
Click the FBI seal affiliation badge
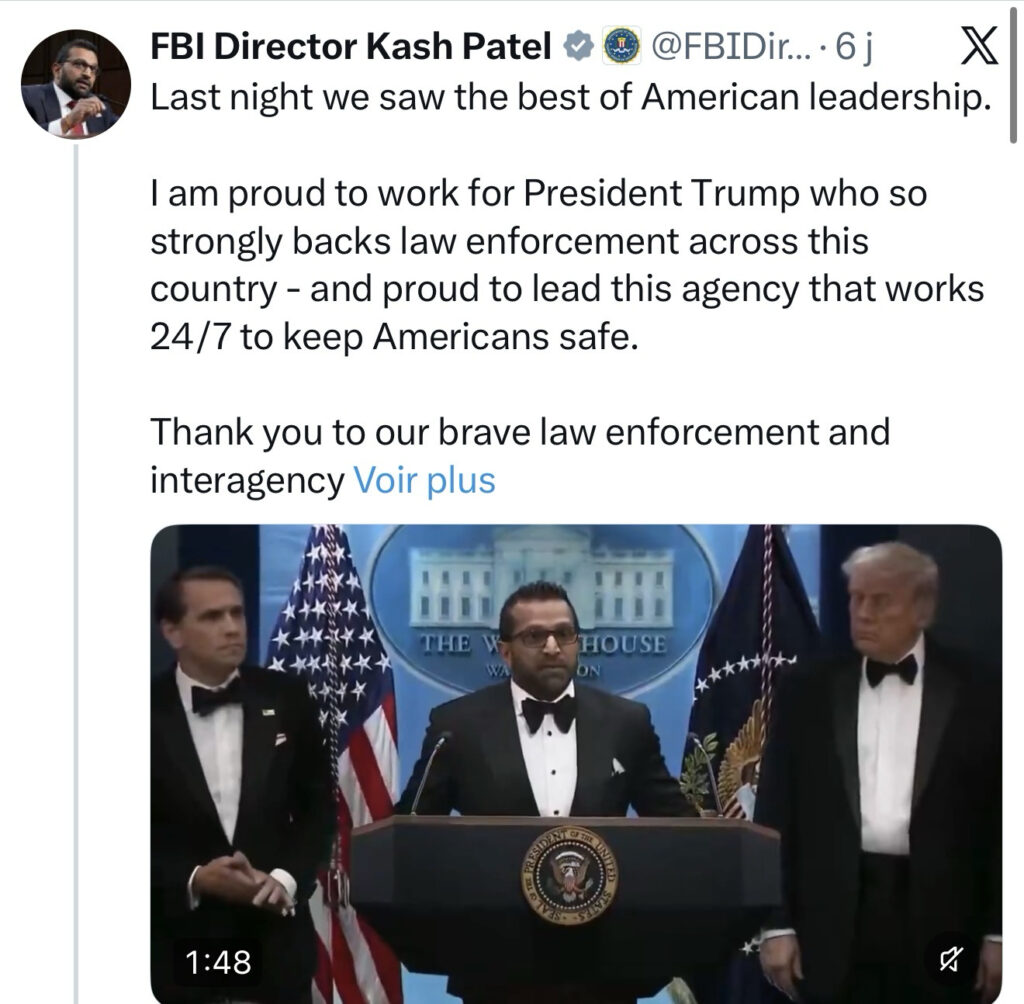click(x=621, y=46)
